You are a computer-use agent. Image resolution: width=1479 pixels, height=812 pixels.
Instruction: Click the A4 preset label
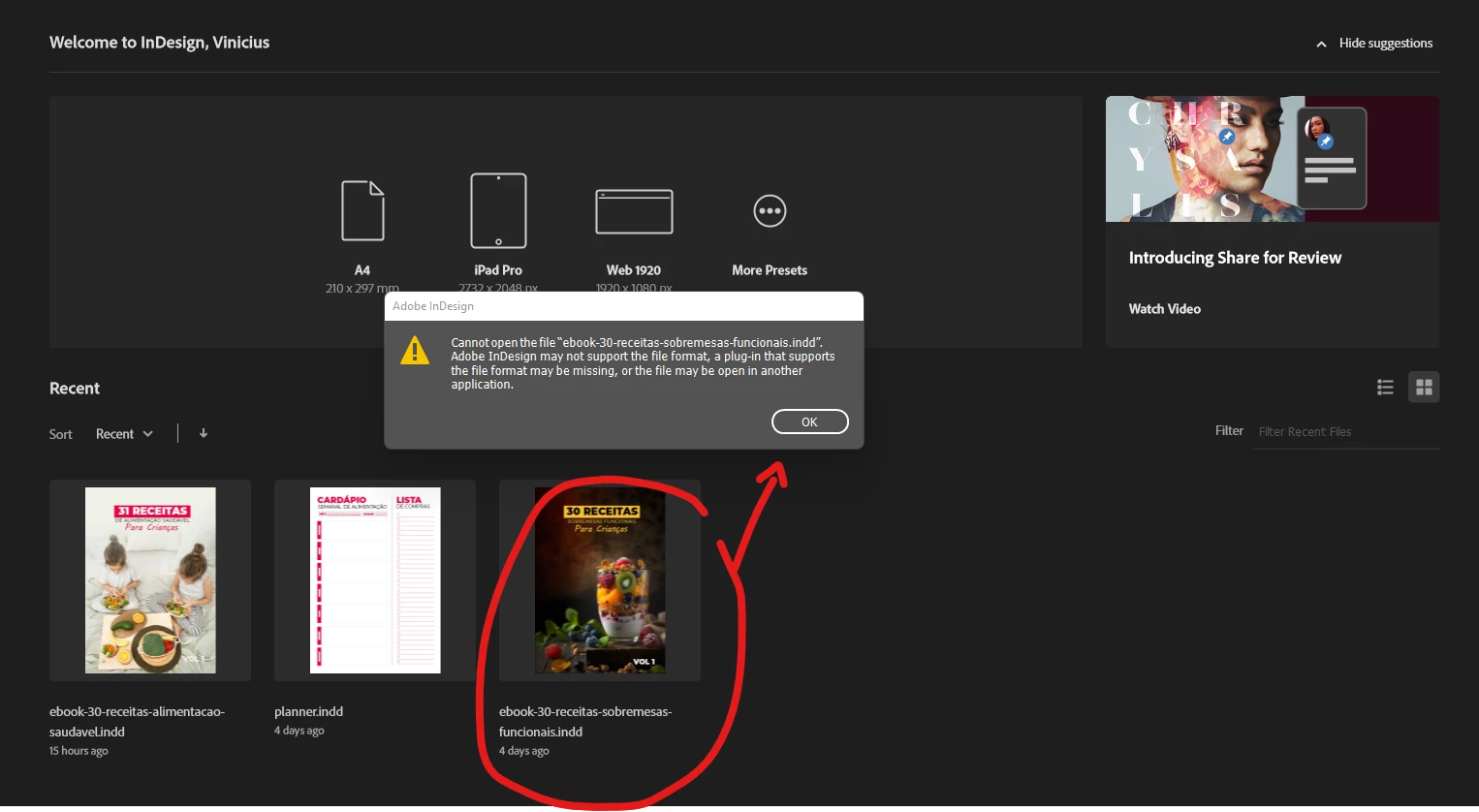[362, 270]
